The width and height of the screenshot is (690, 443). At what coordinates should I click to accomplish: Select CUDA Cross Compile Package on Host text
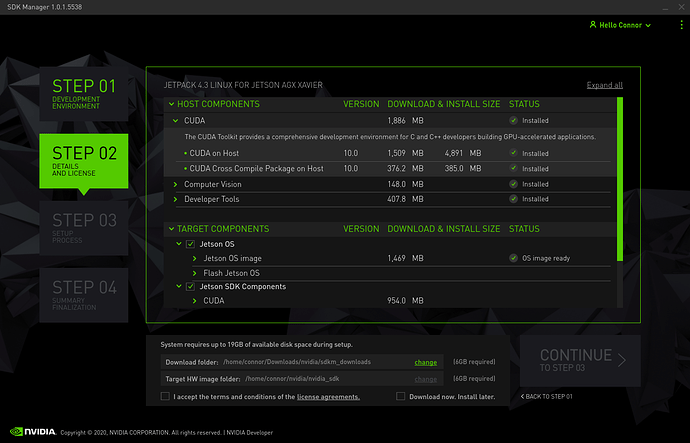pyautogui.click(x=256, y=168)
